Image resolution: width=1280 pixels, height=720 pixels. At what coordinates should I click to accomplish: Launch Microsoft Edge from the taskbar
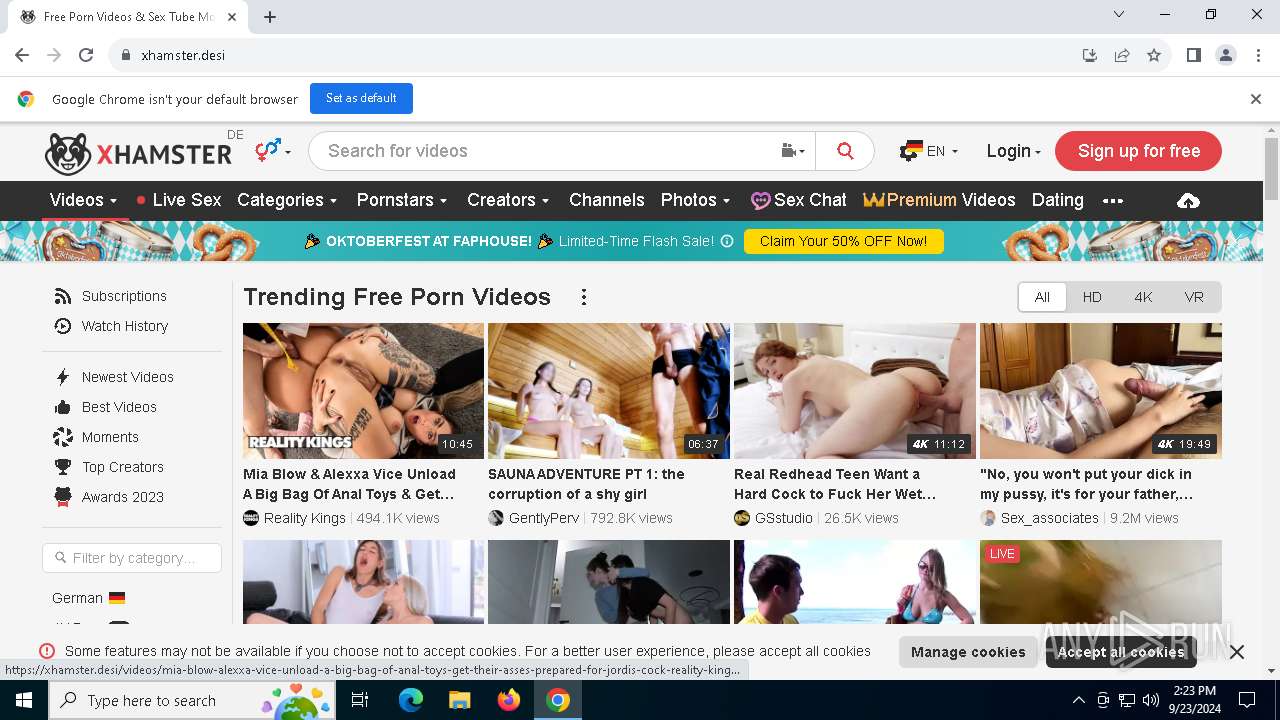point(411,700)
